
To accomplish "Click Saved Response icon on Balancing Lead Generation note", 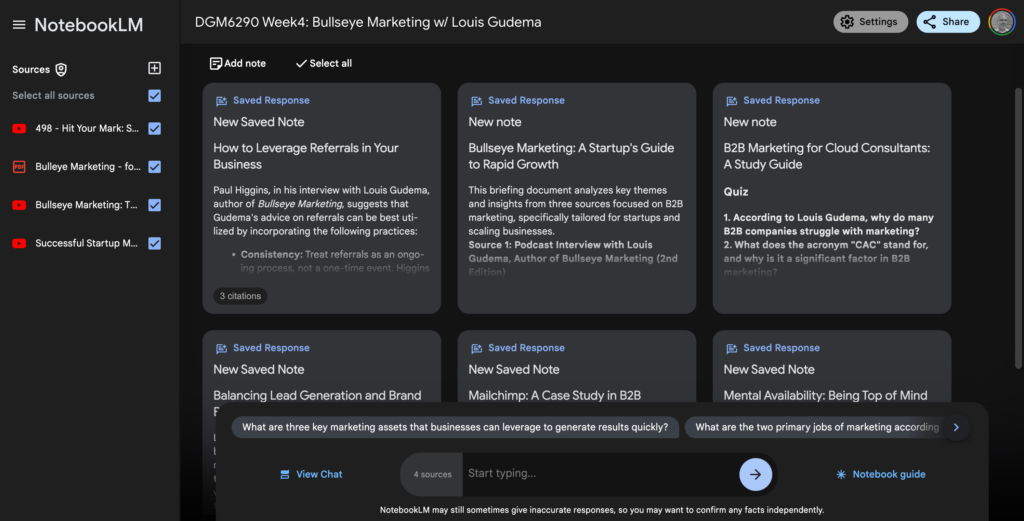I will pos(221,348).
